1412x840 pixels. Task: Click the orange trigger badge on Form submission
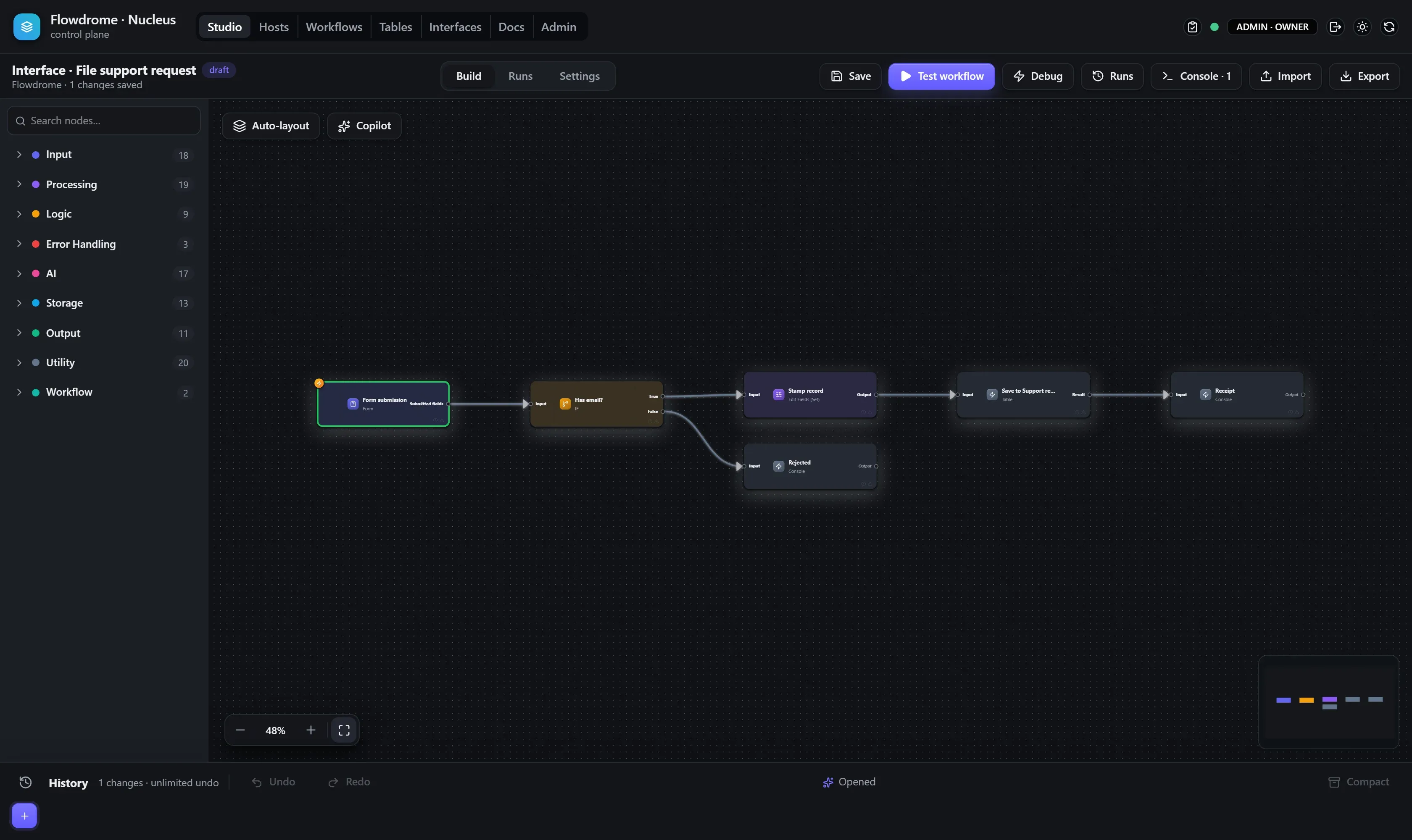click(319, 383)
